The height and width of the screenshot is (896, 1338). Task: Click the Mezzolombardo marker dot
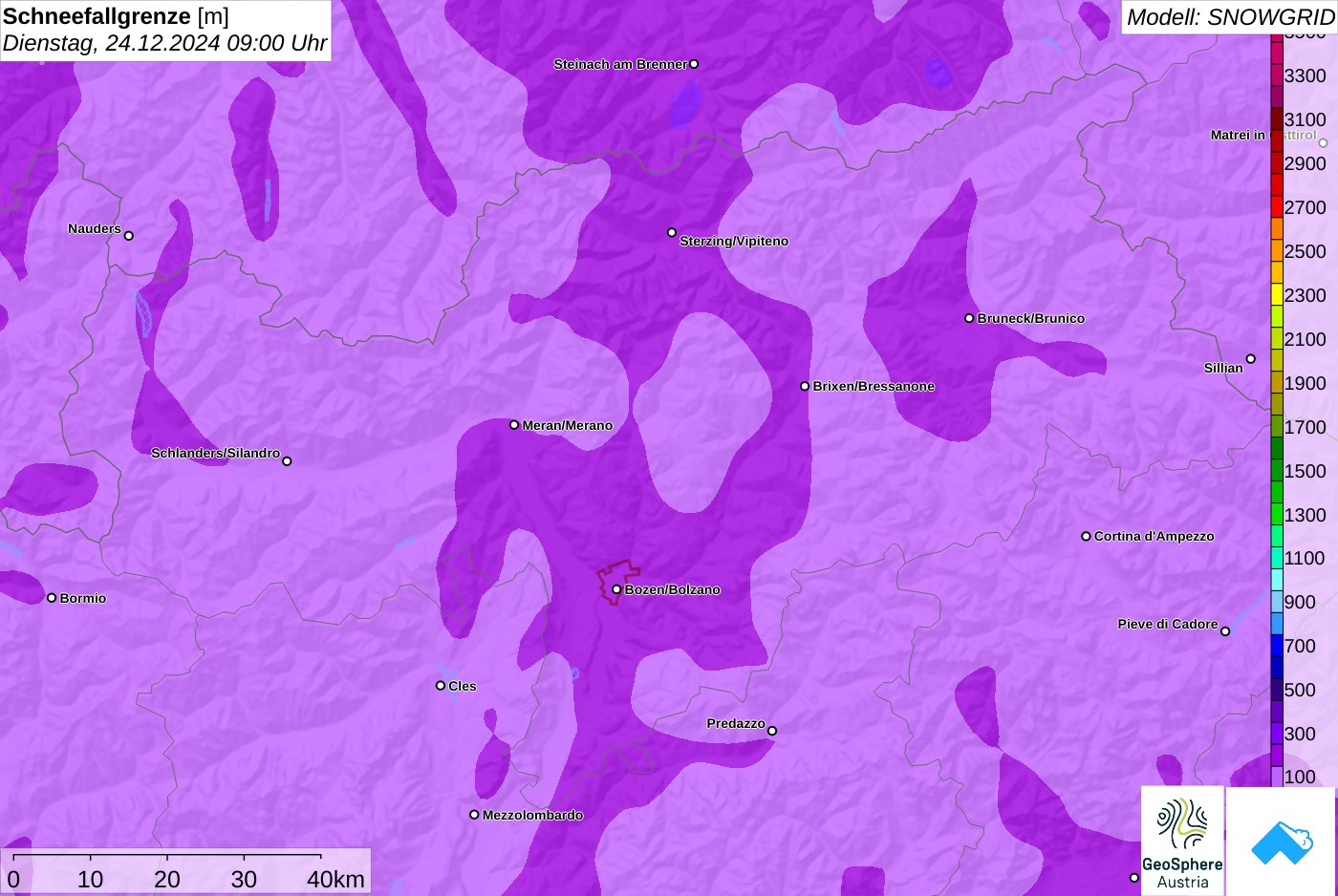[474, 815]
